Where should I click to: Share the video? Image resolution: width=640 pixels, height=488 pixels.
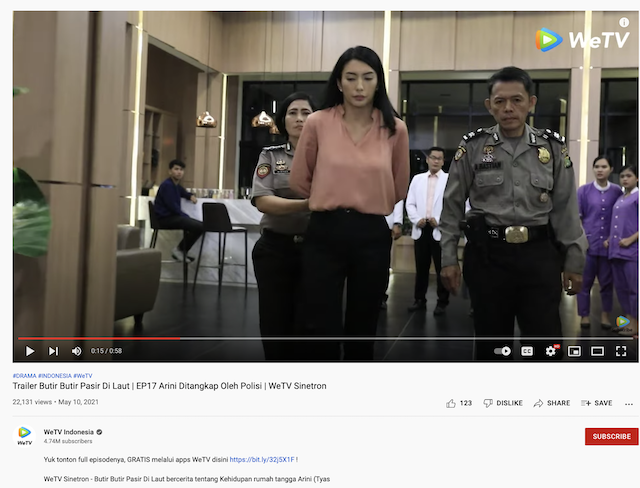click(x=551, y=403)
